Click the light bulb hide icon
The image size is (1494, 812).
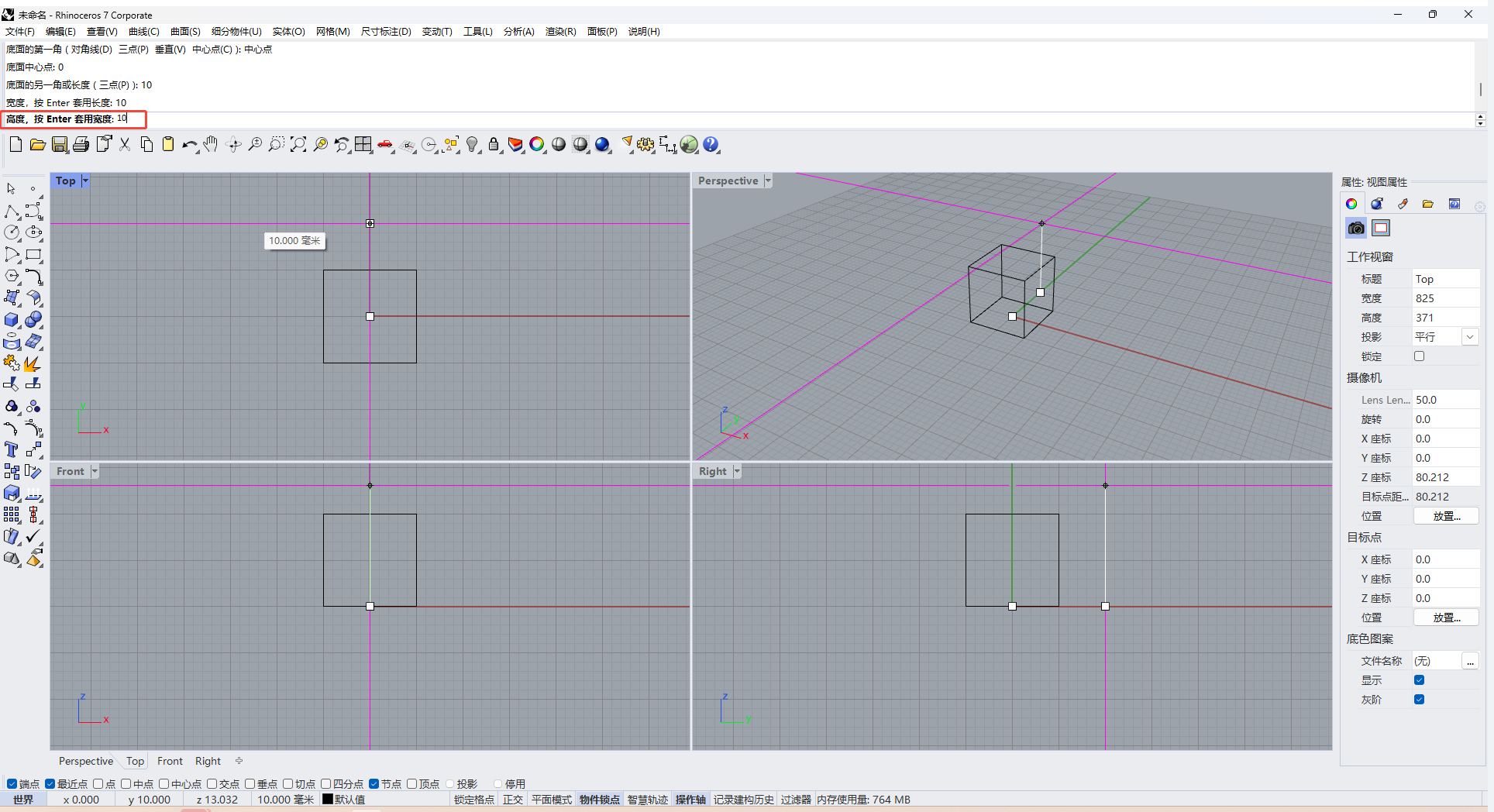click(472, 144)
